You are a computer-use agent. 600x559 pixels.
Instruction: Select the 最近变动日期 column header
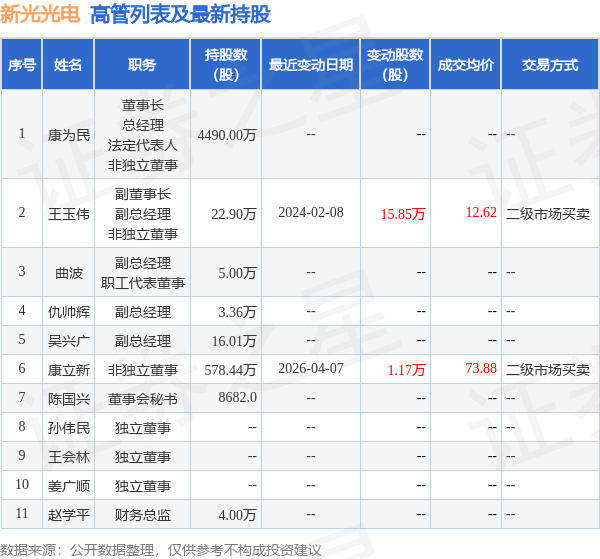point(311,65)
